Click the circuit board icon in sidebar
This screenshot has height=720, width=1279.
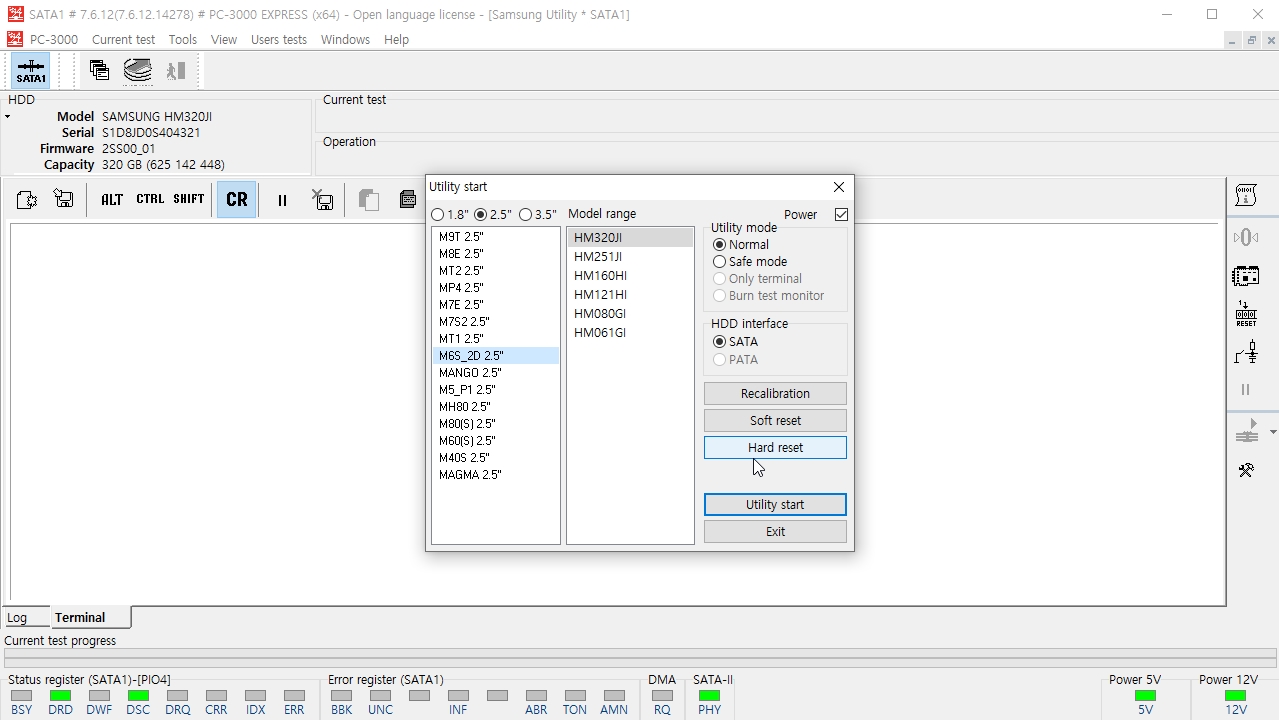1246,275
